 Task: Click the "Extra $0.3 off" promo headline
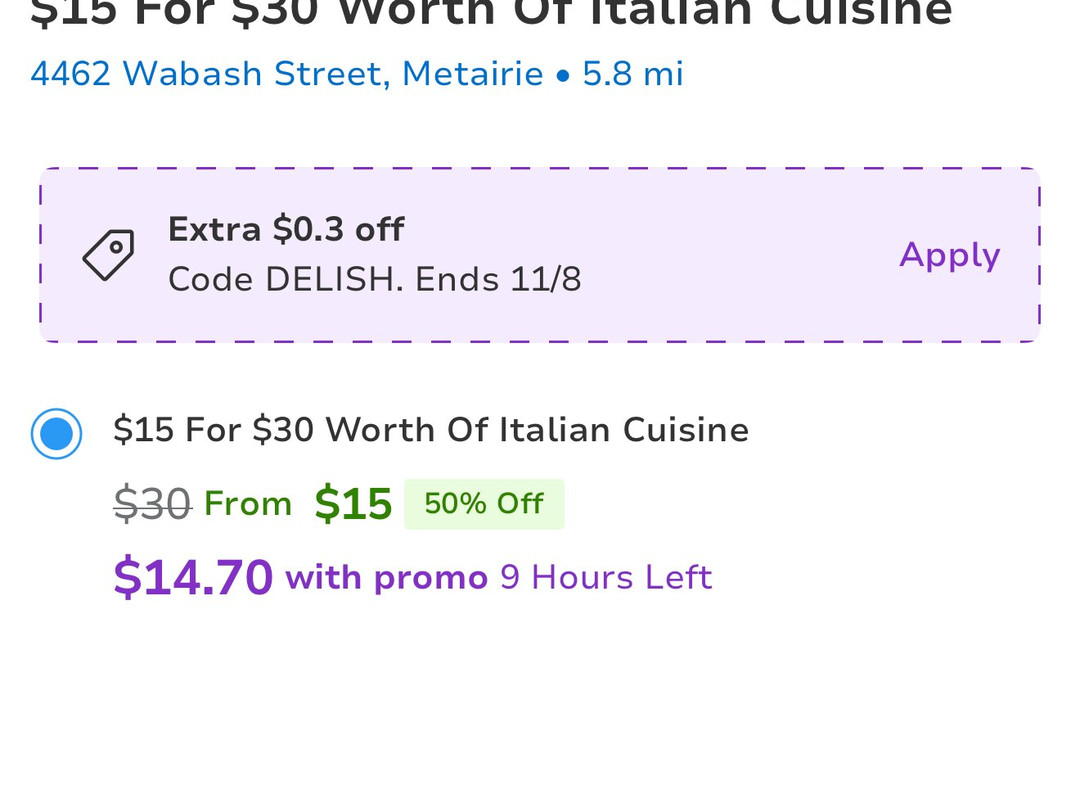(286, 230)
